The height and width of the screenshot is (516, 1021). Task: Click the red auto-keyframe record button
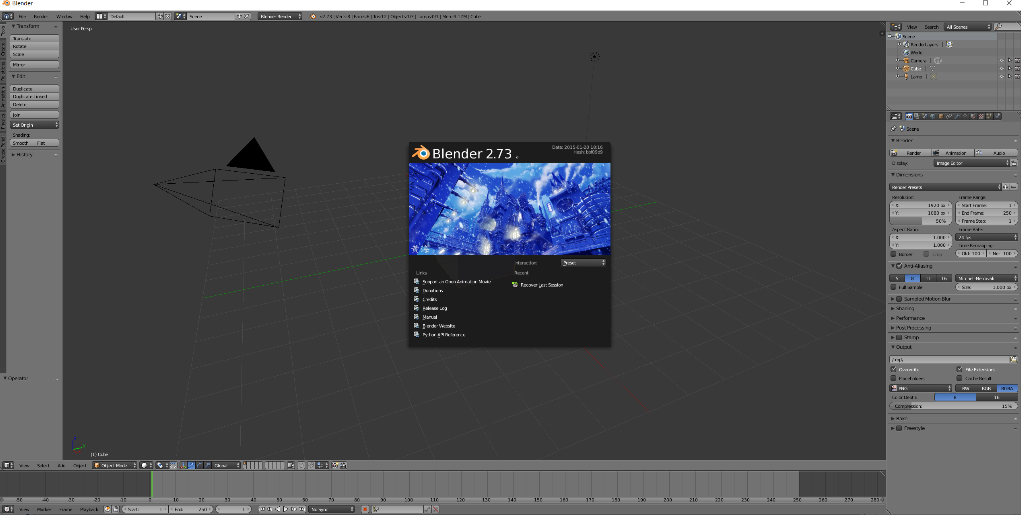[x=365, y=509]
